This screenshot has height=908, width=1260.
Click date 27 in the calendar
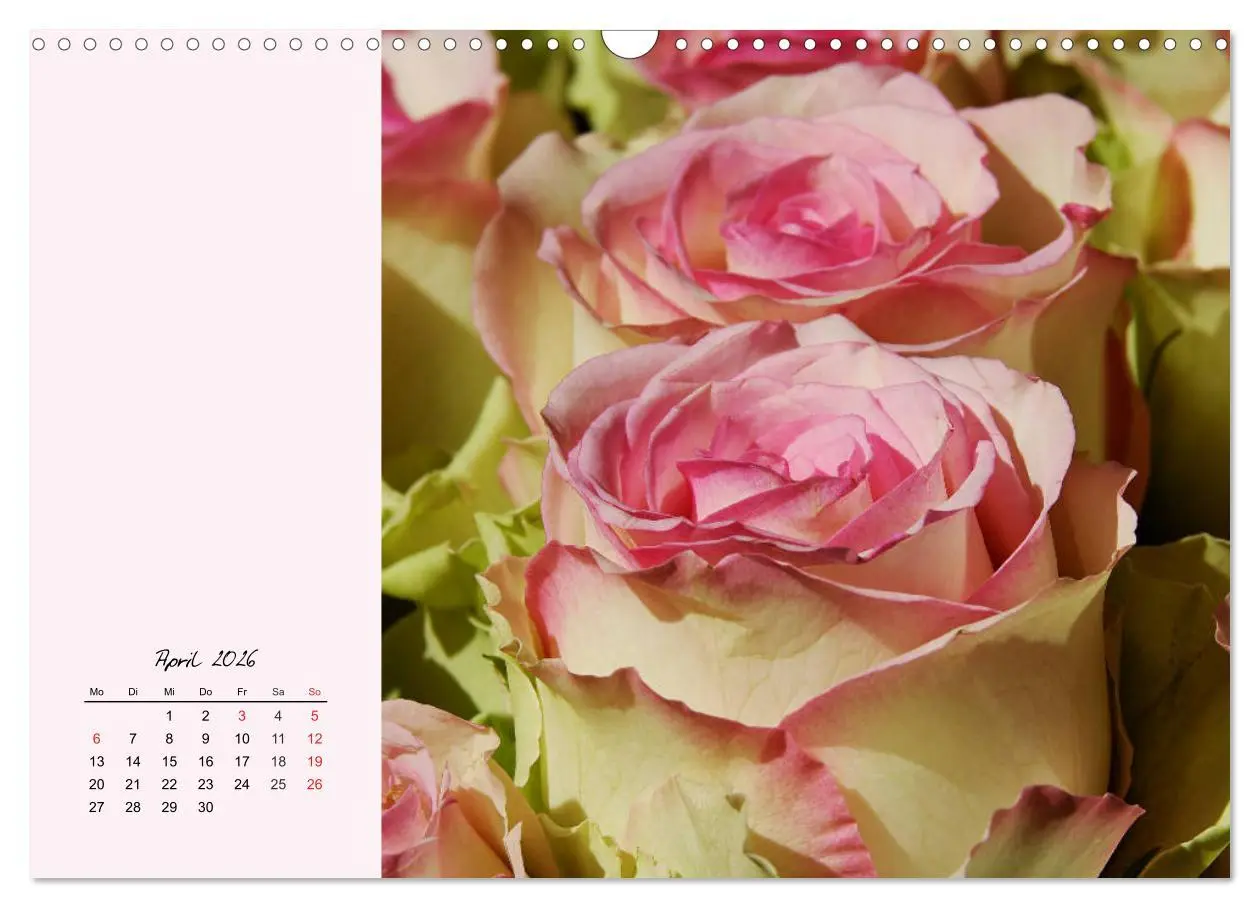pos(97,808)
